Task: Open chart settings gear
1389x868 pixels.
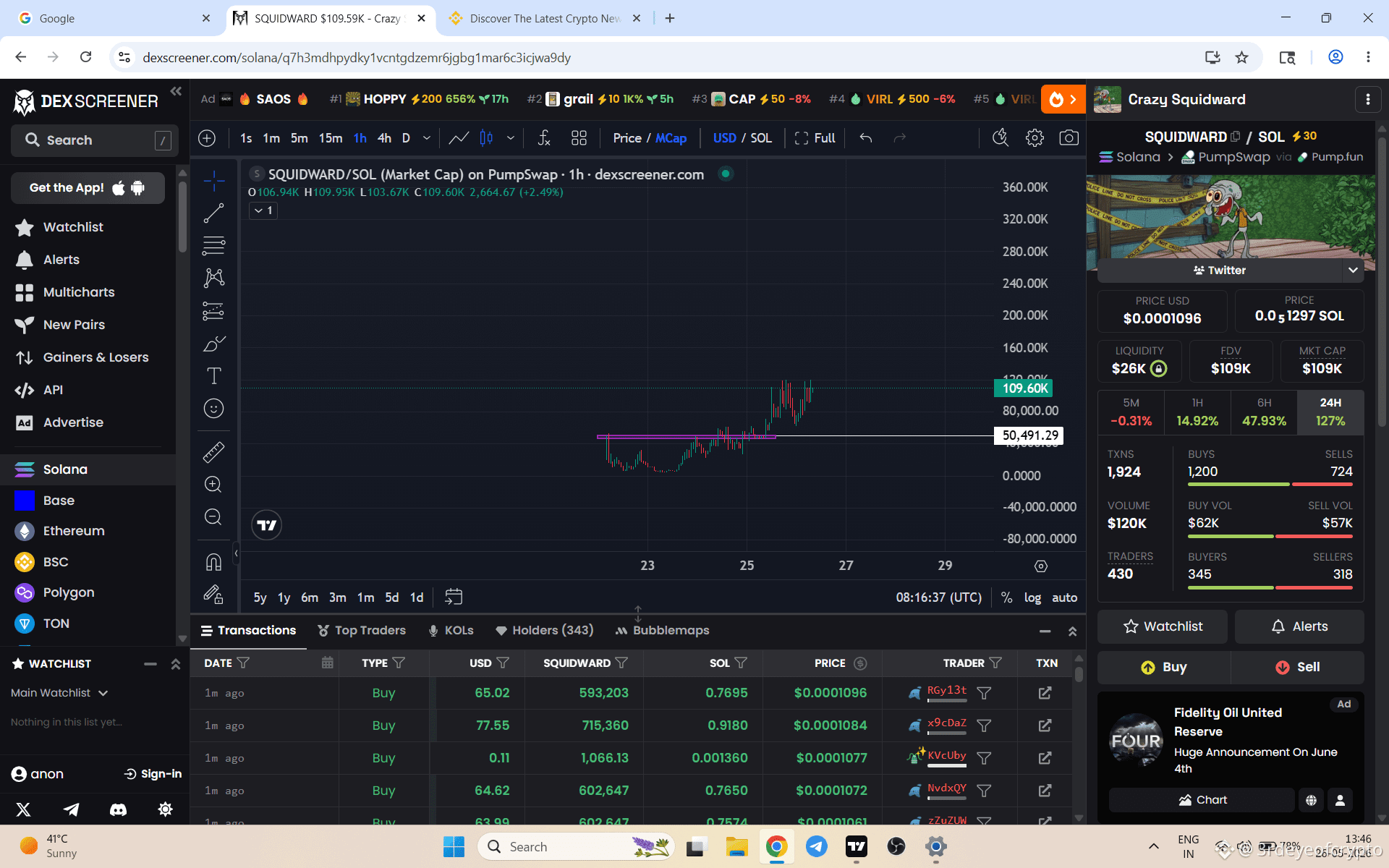Action: 1035,138
